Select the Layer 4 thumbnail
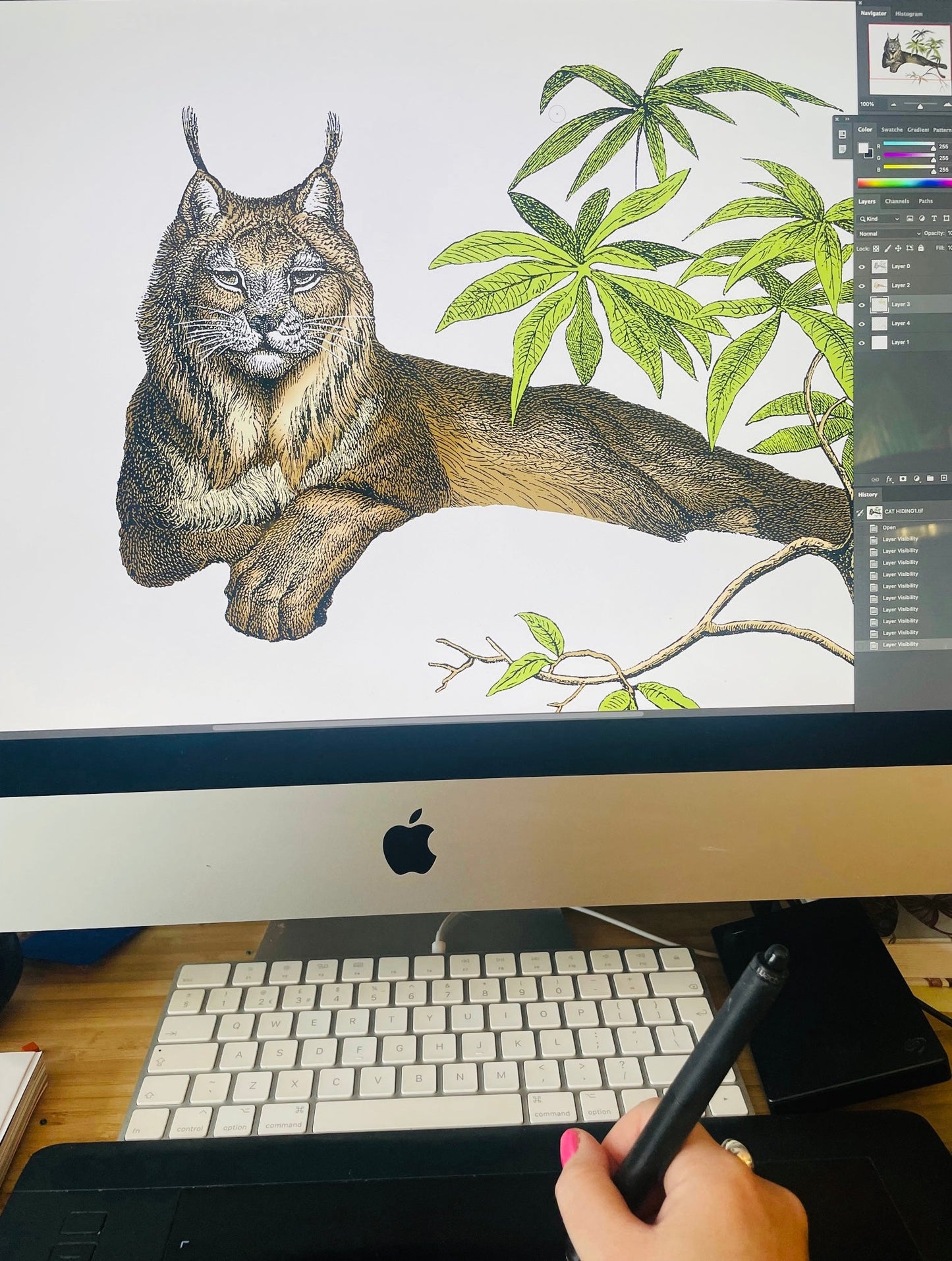 879,323
